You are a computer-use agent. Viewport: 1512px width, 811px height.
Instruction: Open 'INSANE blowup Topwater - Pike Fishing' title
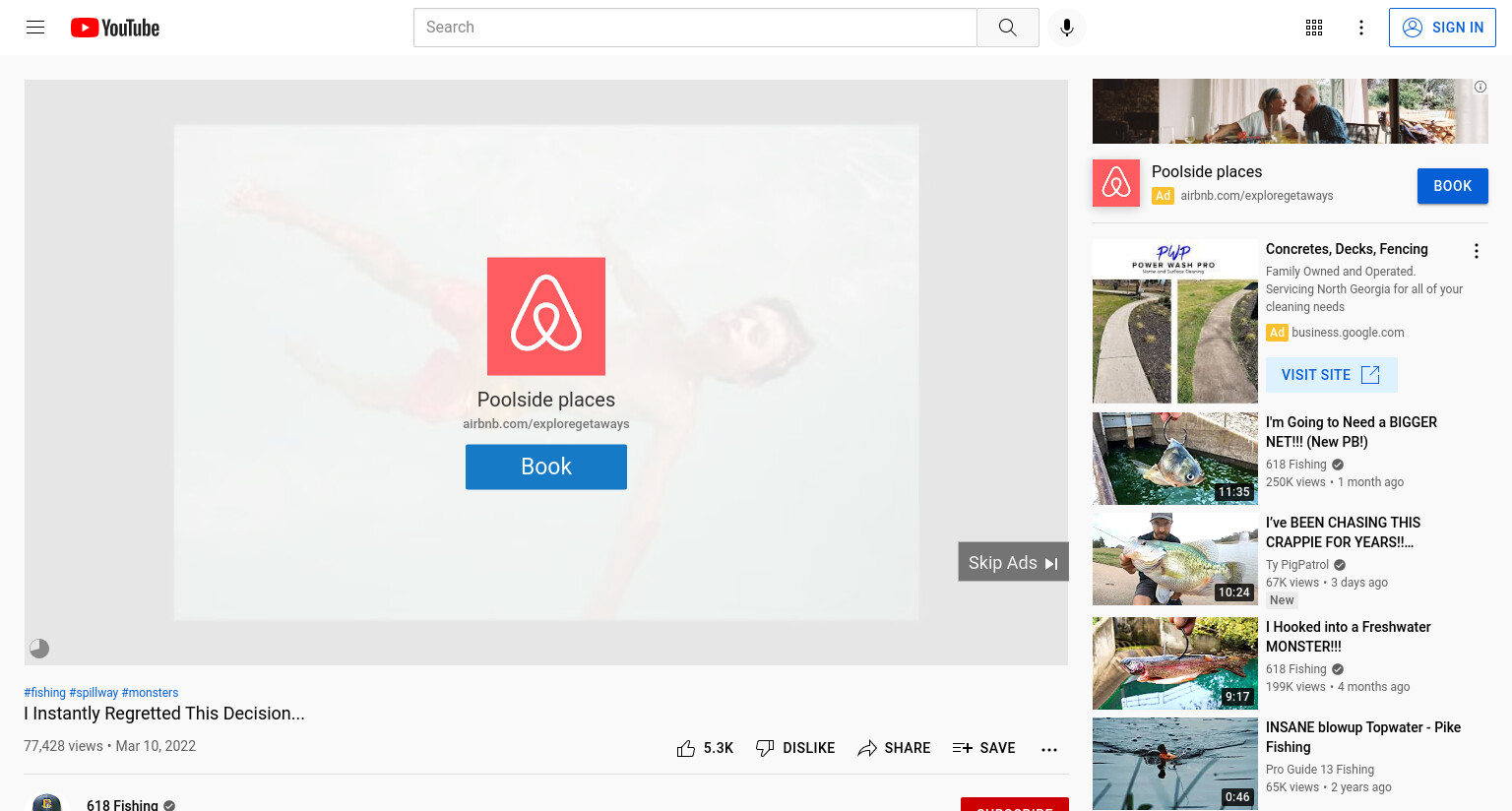pos(1363,737)
